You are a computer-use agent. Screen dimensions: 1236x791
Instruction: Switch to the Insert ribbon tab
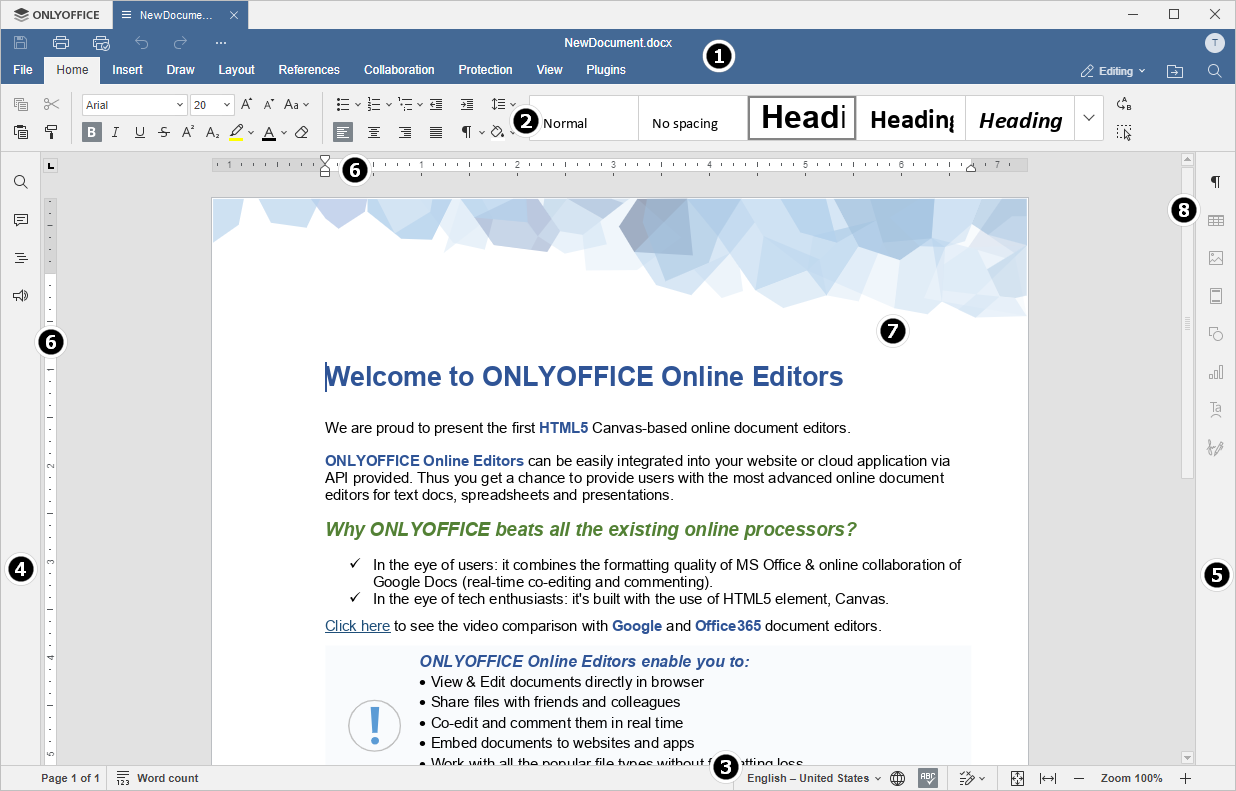[x=127, y=70]
